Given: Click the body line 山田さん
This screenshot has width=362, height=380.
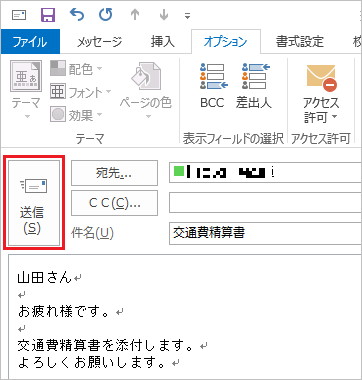Looking at the screenshot, I should tap(44, 277).
